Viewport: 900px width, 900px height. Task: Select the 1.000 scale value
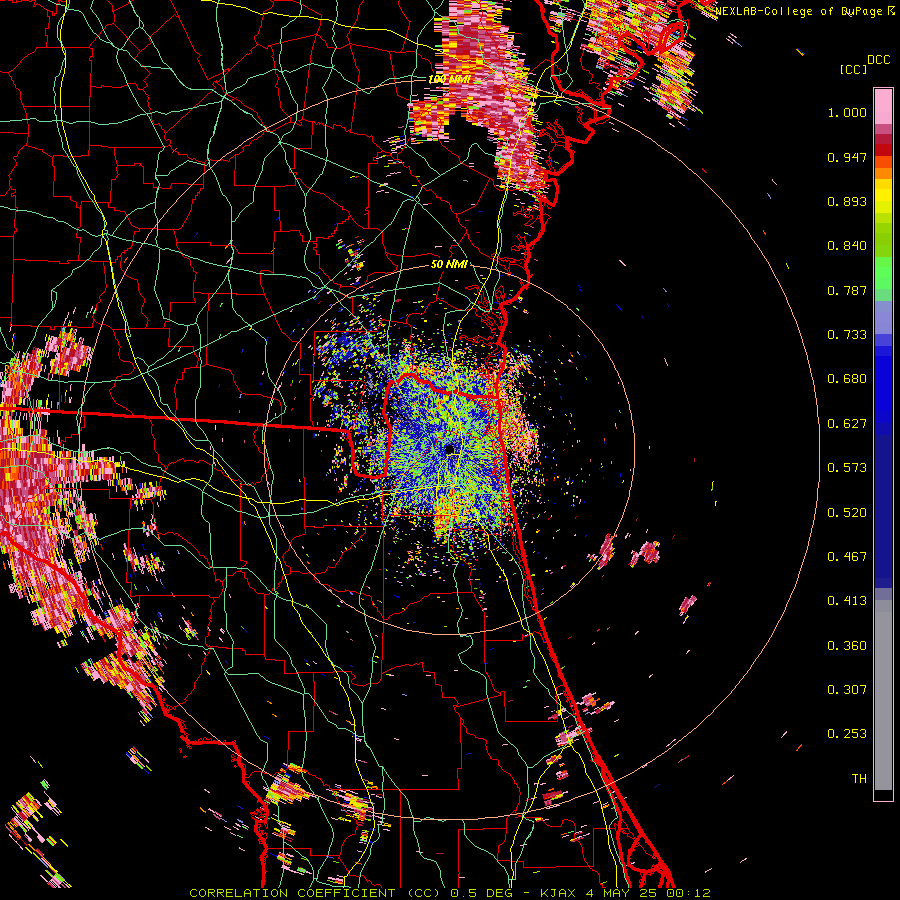coord(847,112)
